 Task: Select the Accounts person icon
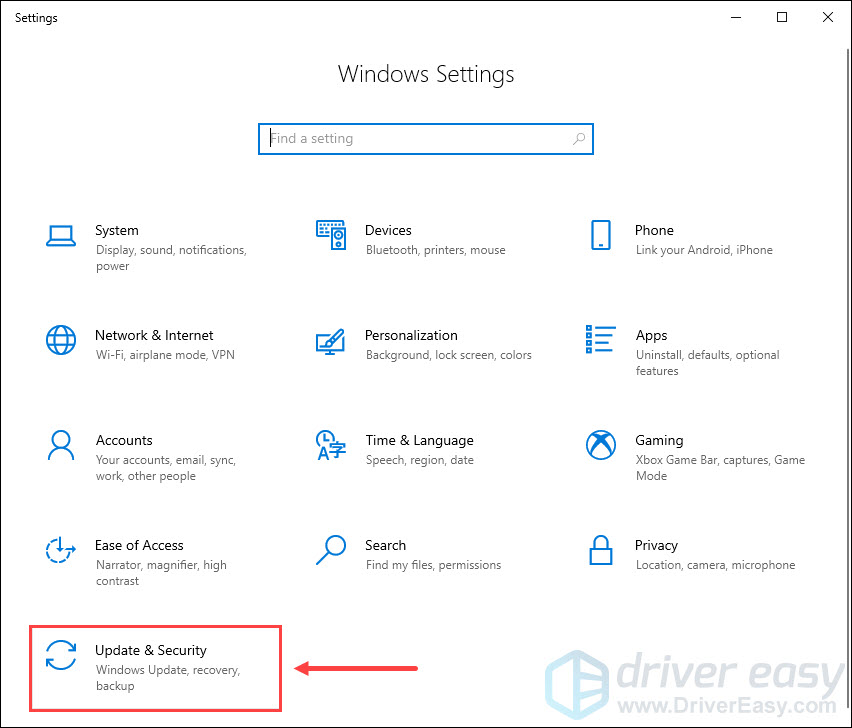tap(61, 445)
